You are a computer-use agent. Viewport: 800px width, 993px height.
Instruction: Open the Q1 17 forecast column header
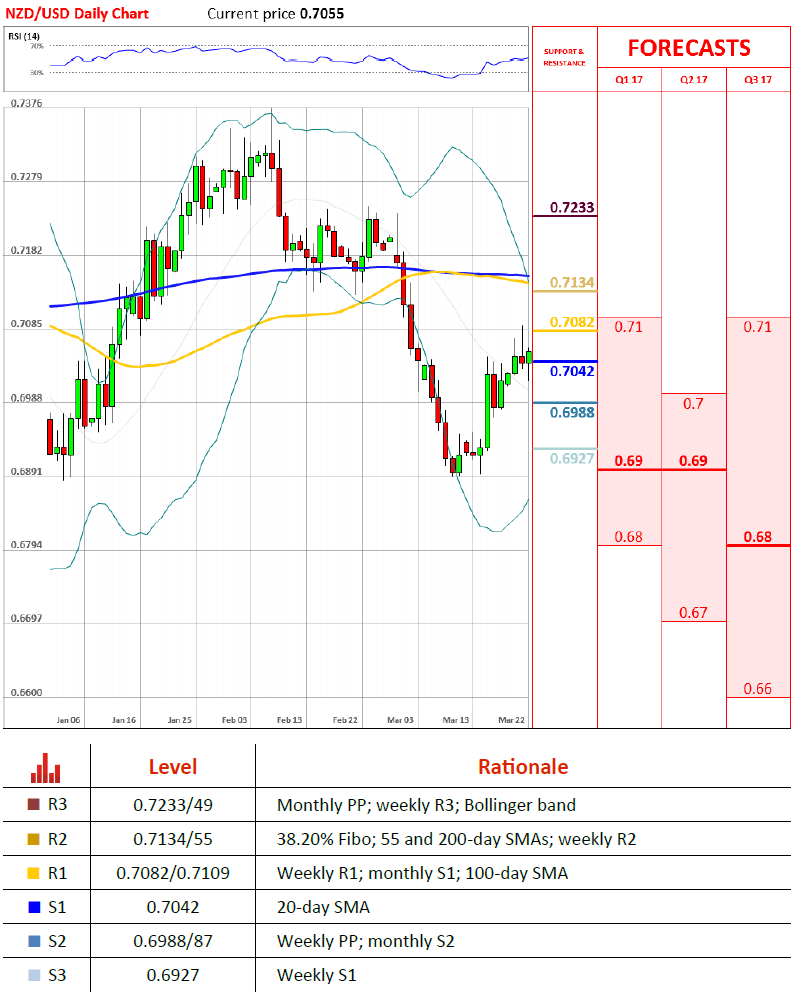coord(629,80)
